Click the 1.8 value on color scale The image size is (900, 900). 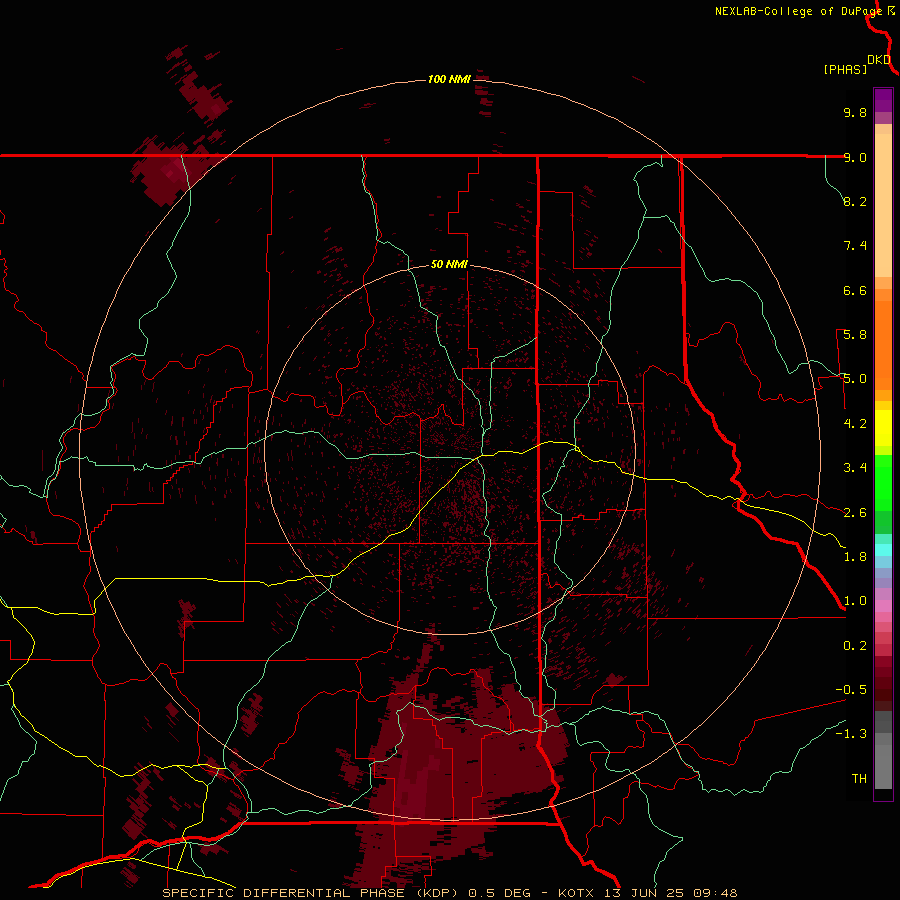tap(855, 557)
